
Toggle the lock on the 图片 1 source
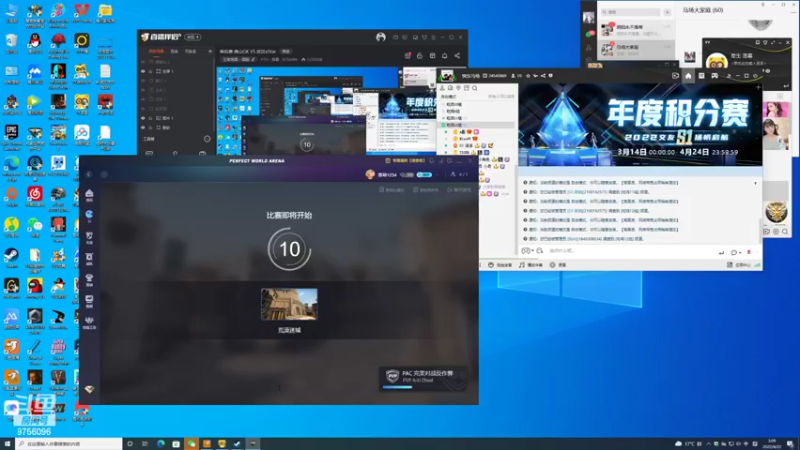[151, 118]
